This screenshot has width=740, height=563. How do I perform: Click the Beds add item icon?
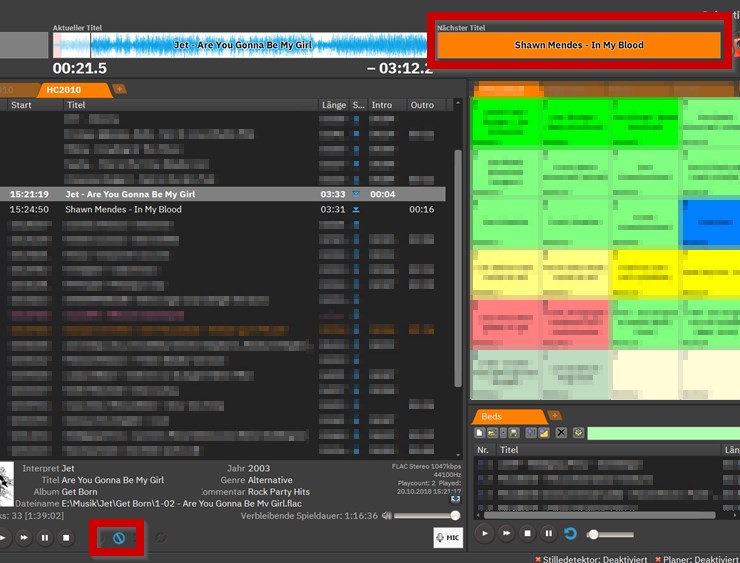point(531,433)
